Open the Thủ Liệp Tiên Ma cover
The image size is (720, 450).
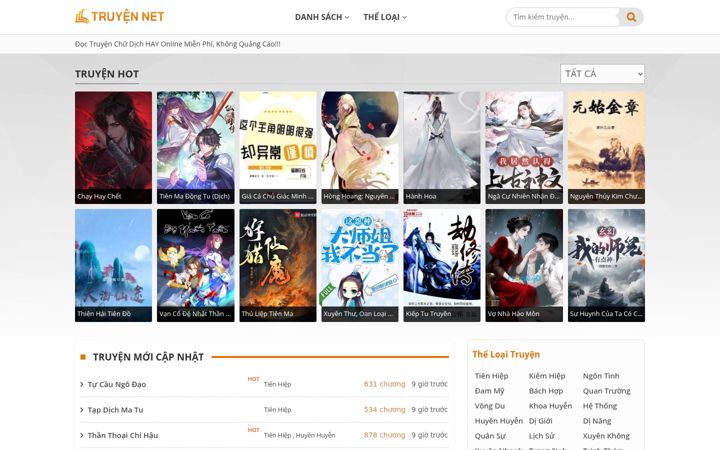(x=278, y=265)
